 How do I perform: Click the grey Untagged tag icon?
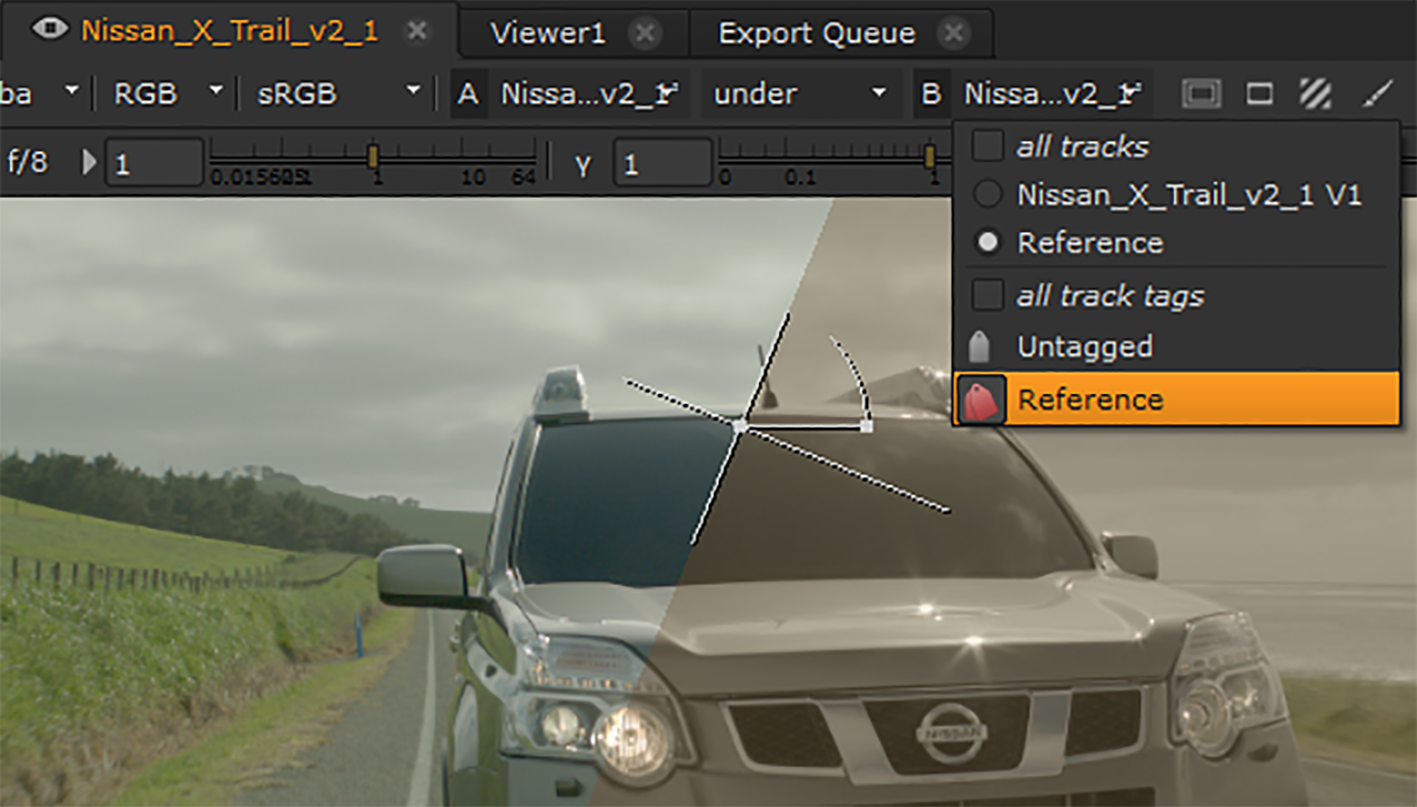pyautogui.click(x=980, y=347)
